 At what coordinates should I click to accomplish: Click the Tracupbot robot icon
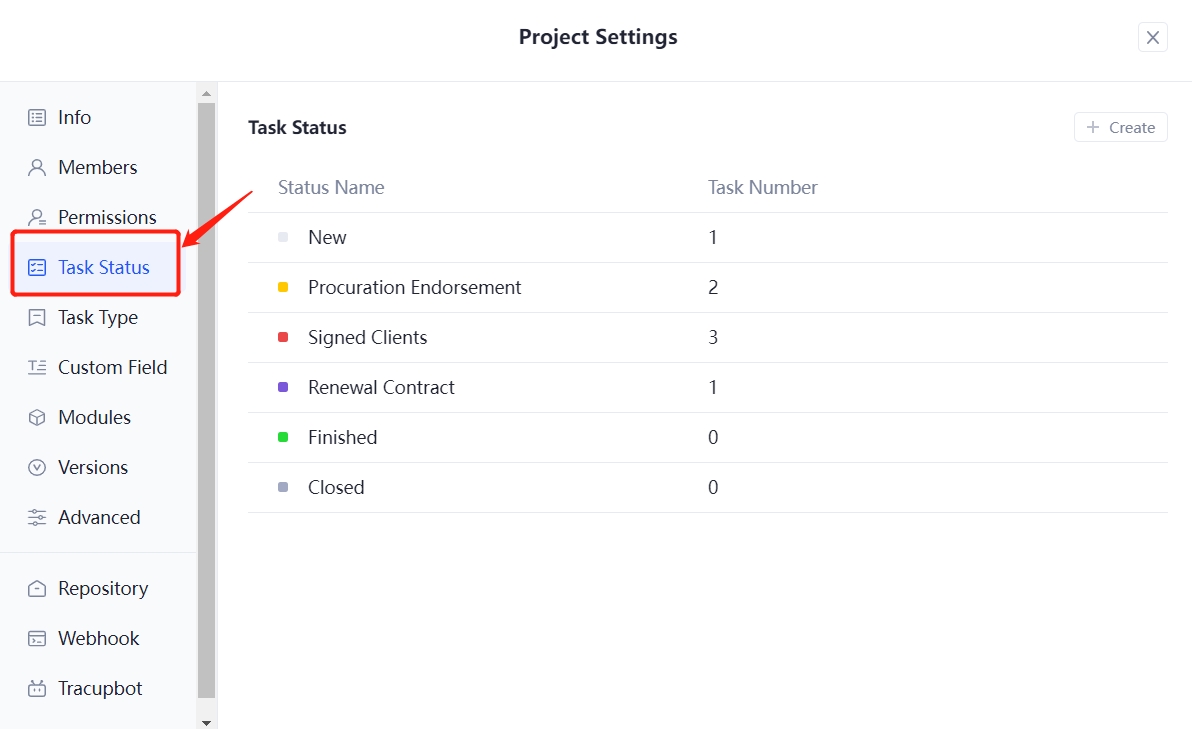[37, 688]
